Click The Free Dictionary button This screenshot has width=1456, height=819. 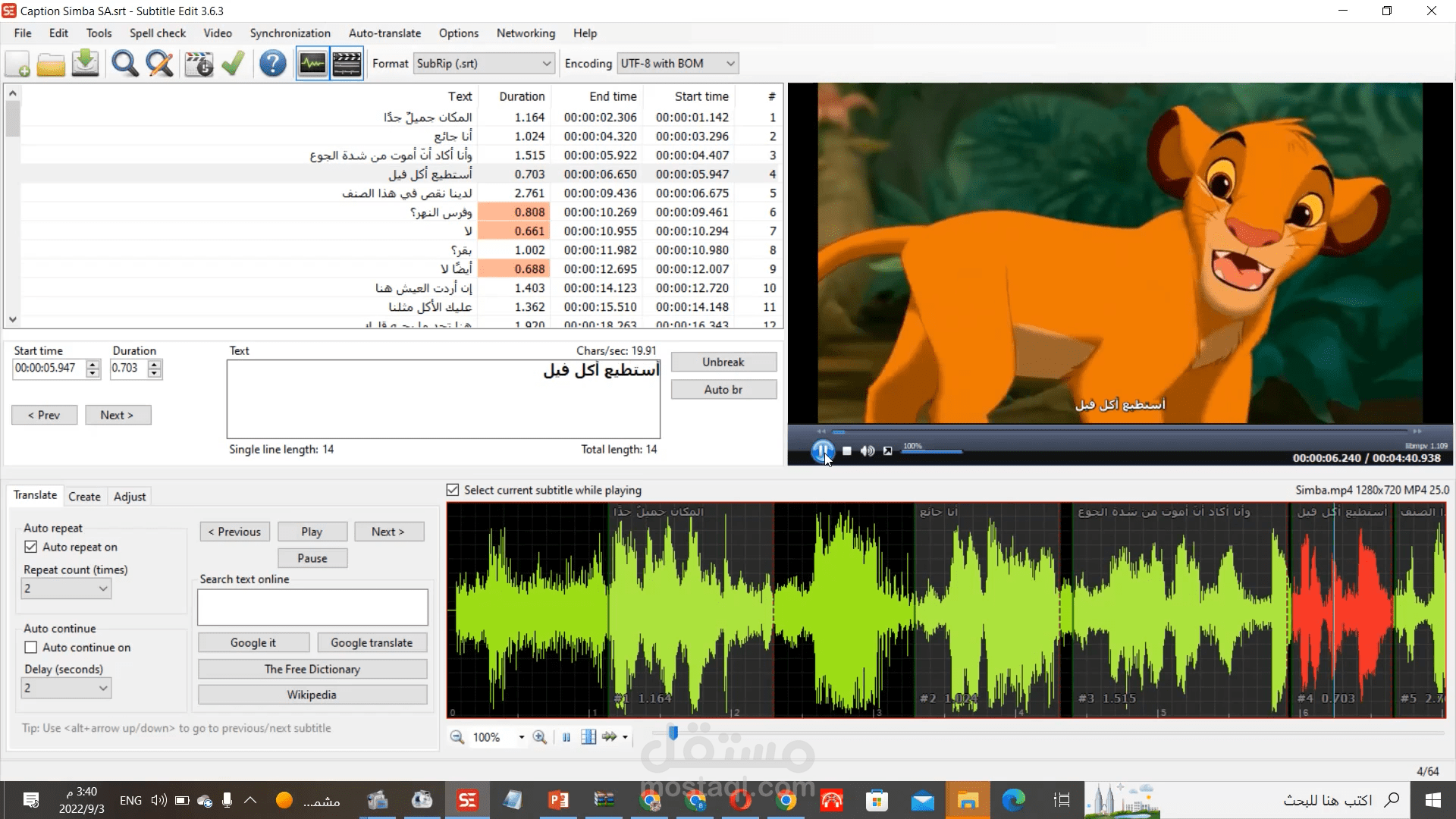coord(312,670)
